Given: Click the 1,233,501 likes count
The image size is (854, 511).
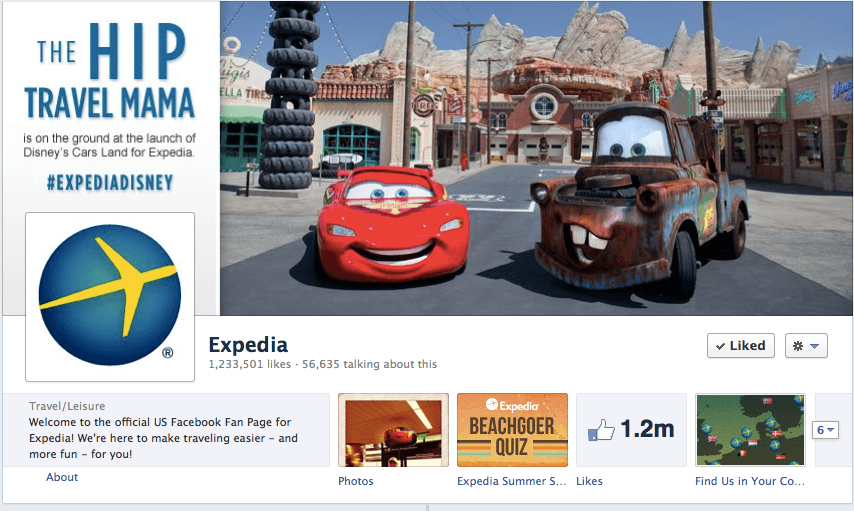Looking at the screenshot, I should pos(249,364).
